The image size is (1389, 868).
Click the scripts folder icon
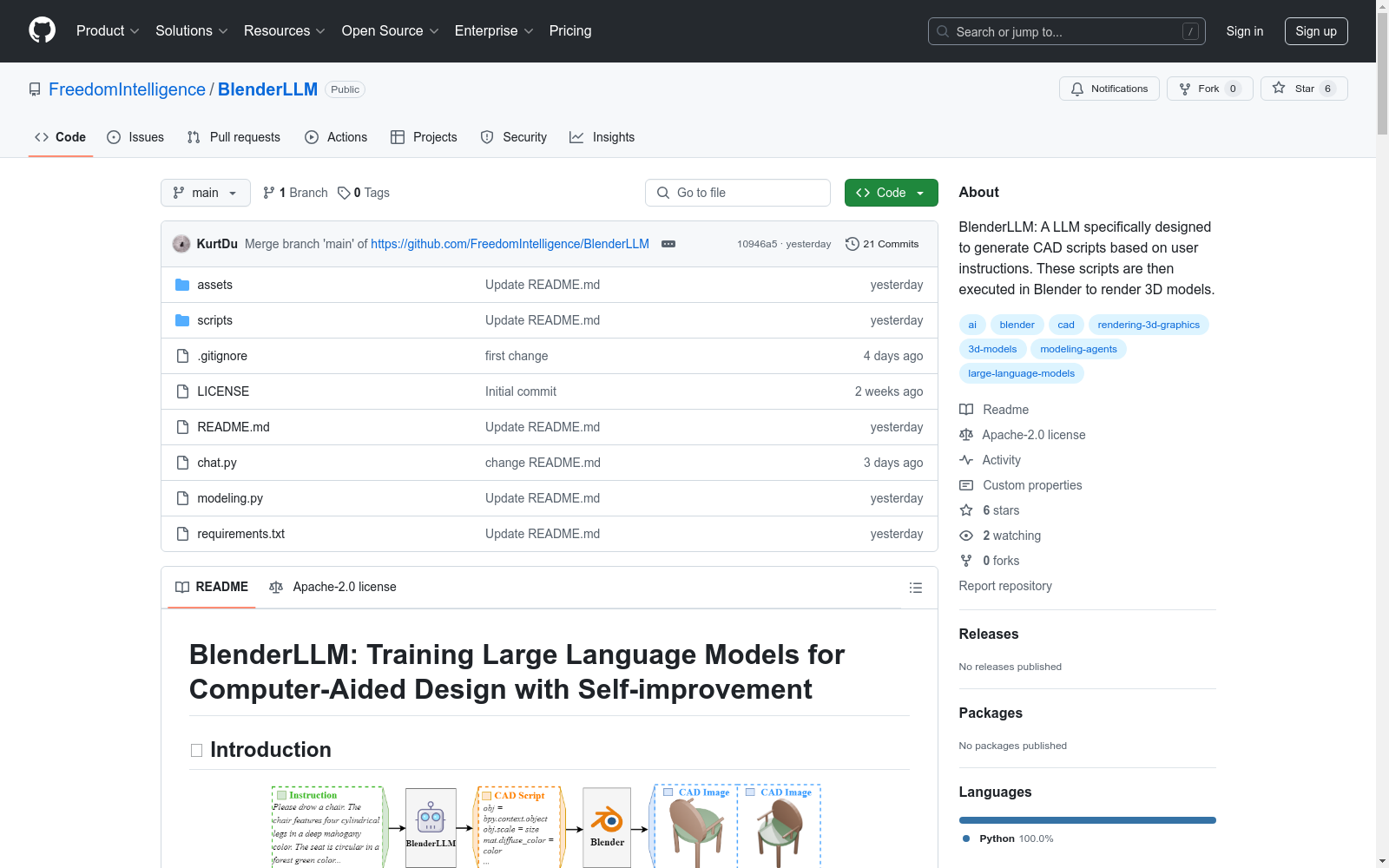point(182,320)
